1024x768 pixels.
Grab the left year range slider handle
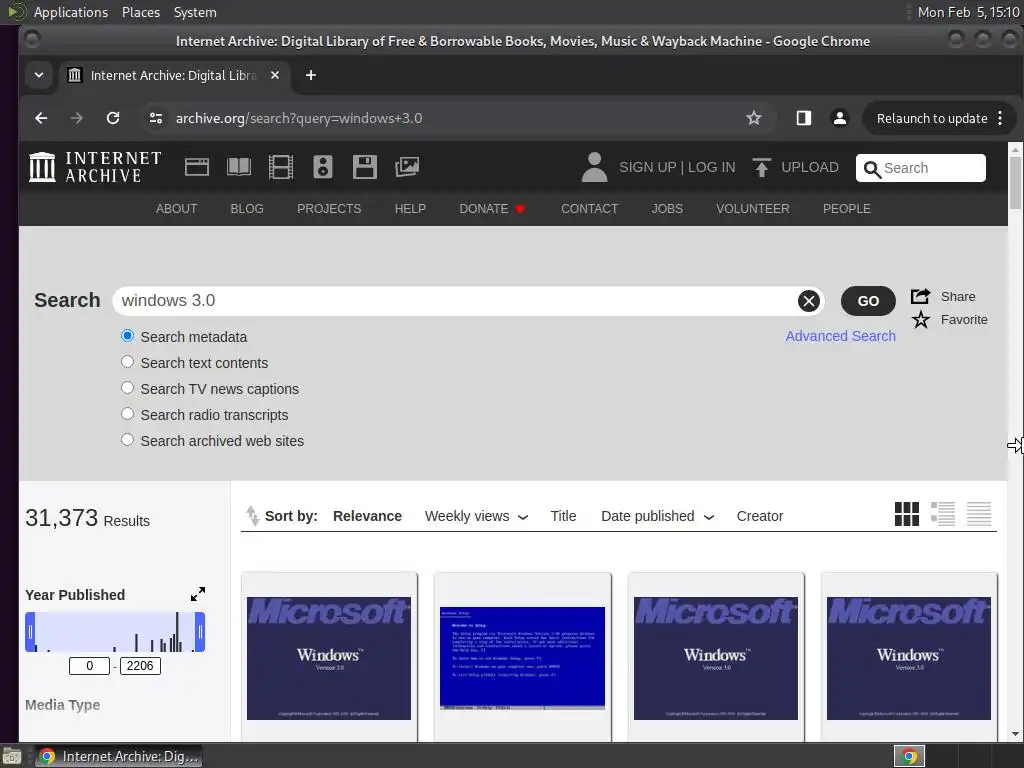click(30, 632)
